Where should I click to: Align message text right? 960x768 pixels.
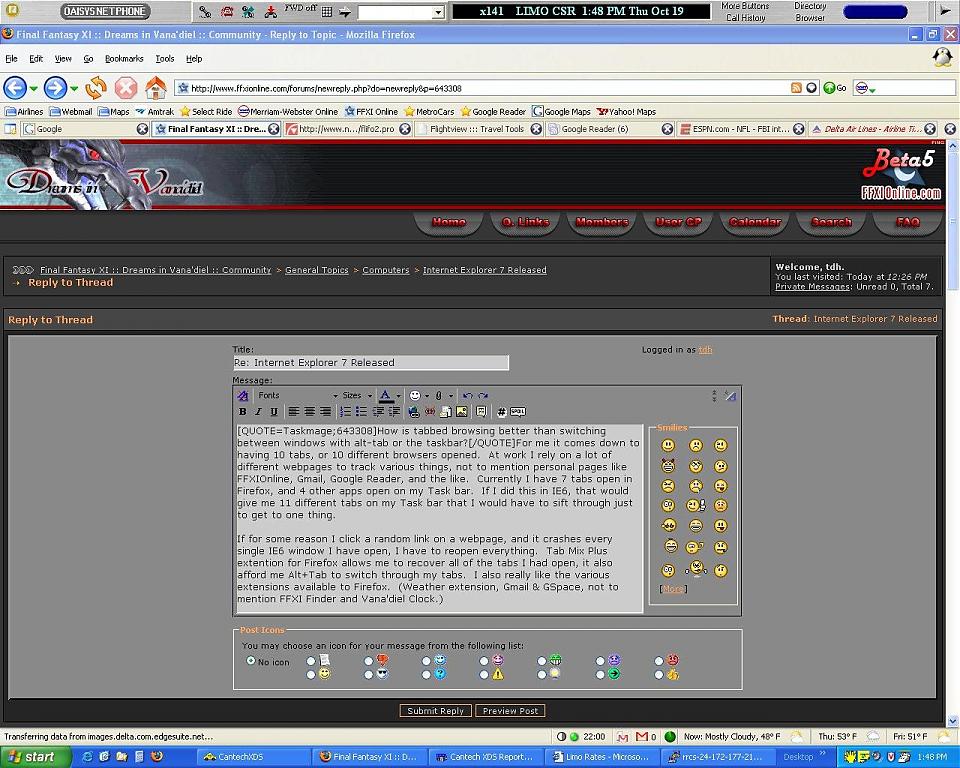(326, 412)
